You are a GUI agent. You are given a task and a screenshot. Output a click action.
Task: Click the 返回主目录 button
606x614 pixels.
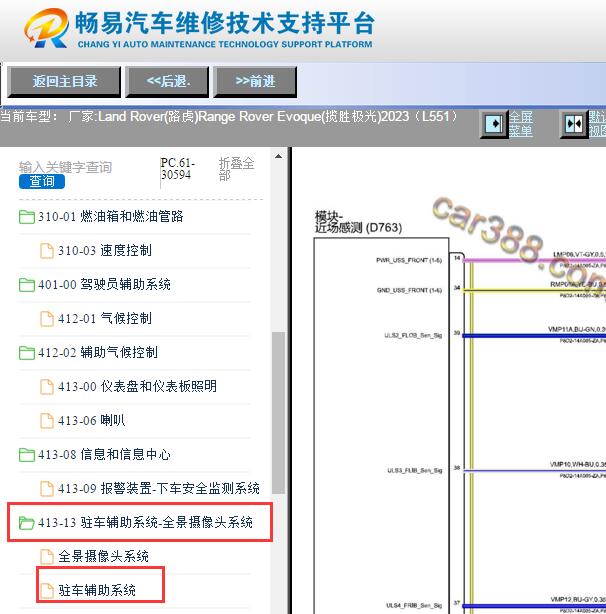coord(64,81)
